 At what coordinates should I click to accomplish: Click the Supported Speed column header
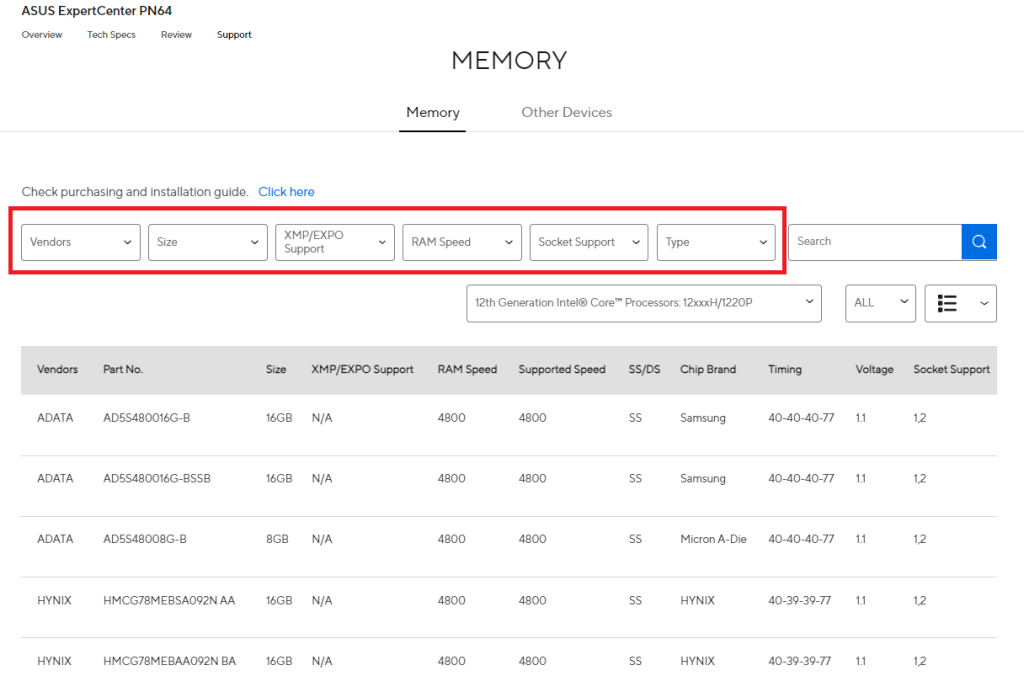click(x=562, y=370)
